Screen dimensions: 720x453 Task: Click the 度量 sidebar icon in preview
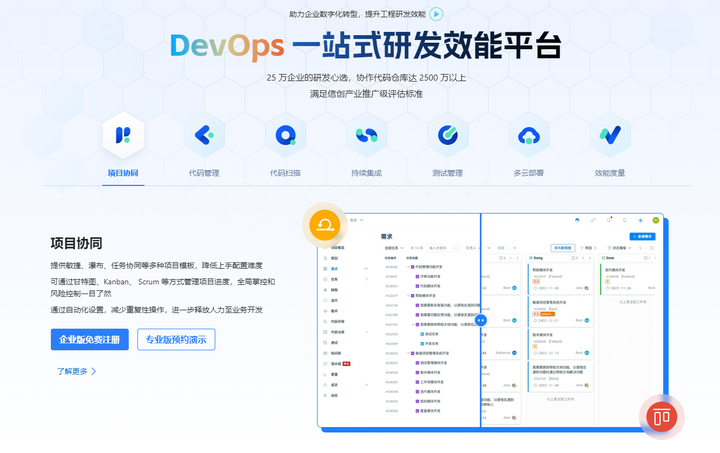pyautogui.click(x=326, y=374)
